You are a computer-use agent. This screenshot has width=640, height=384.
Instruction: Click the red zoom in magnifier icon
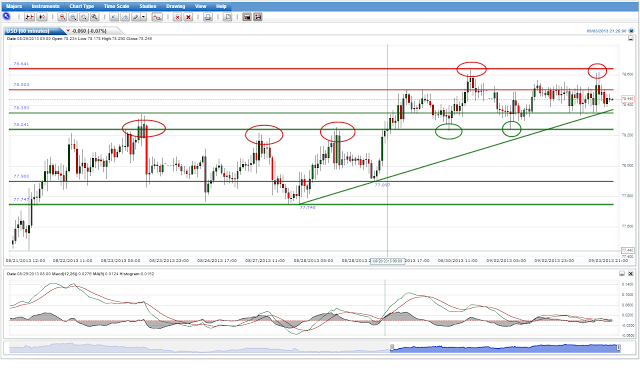[x=62, y=17]
